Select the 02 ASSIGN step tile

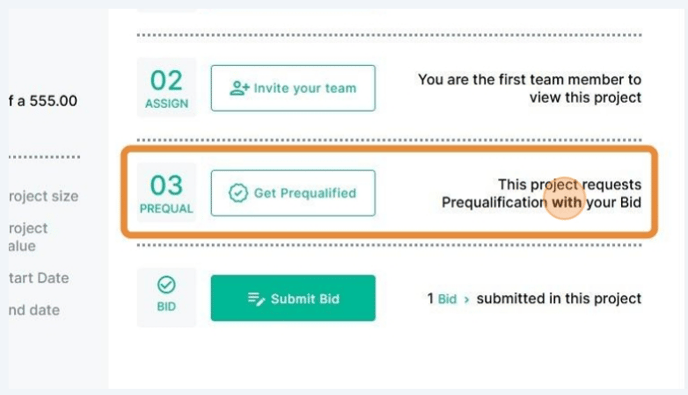[x=166, y=88]
